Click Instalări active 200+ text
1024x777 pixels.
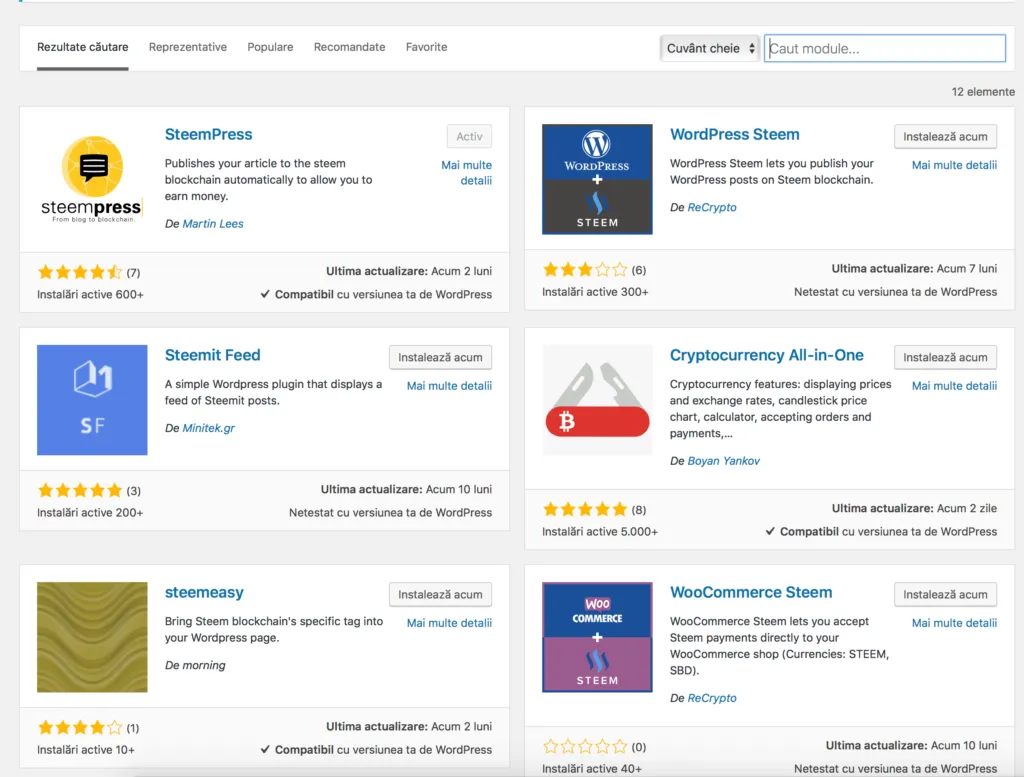click(90, 513)
